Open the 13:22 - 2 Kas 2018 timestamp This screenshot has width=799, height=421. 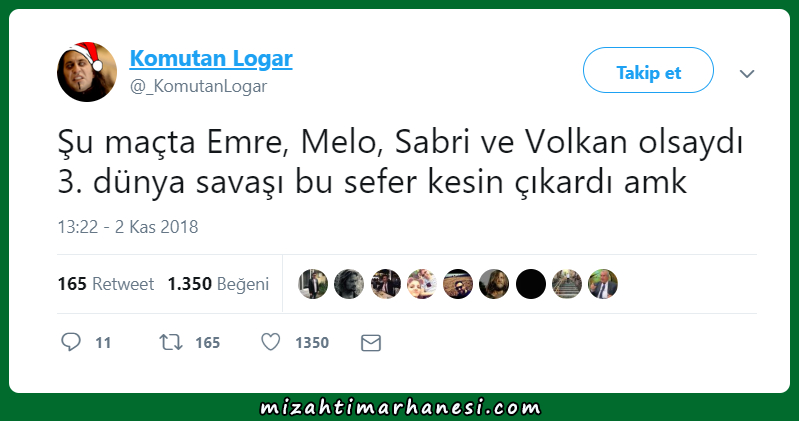[x=128, y=227]
